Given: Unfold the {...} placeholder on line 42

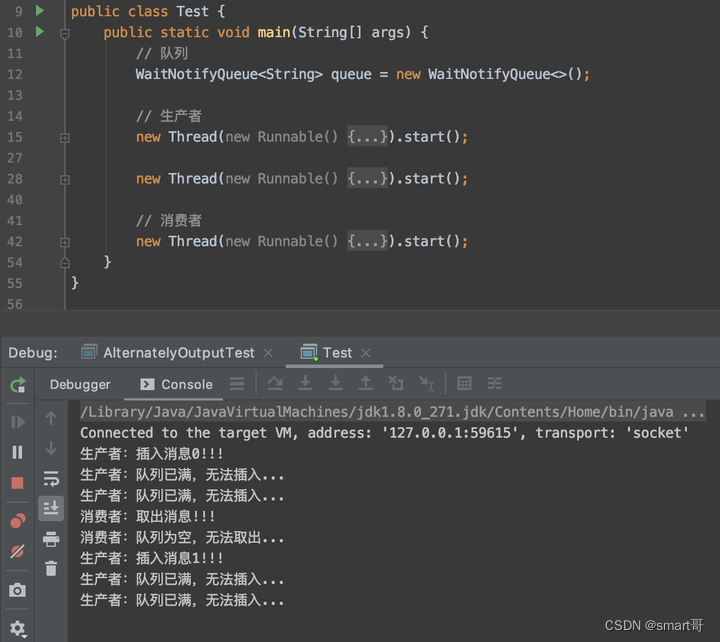Looking at the screenshot, I should [x=367, y=241].
